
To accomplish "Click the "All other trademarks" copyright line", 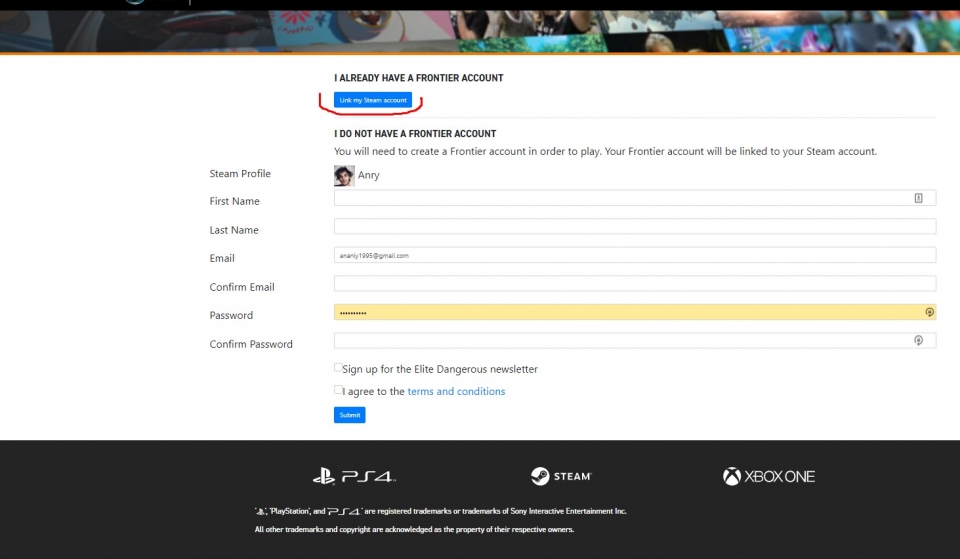I will tap(414, 530).
